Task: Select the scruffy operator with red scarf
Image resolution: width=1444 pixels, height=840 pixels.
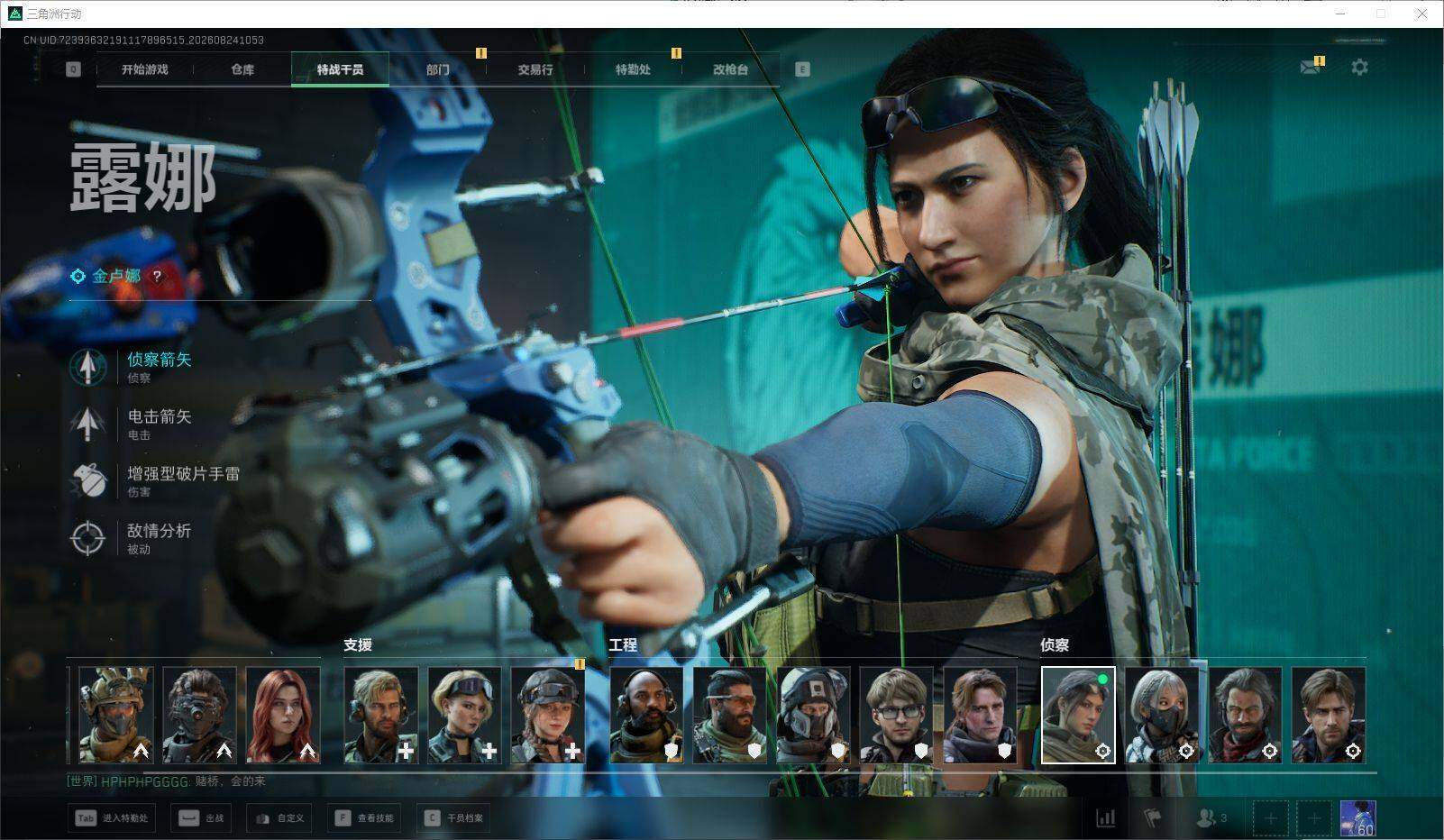Action: point(1245,715)
